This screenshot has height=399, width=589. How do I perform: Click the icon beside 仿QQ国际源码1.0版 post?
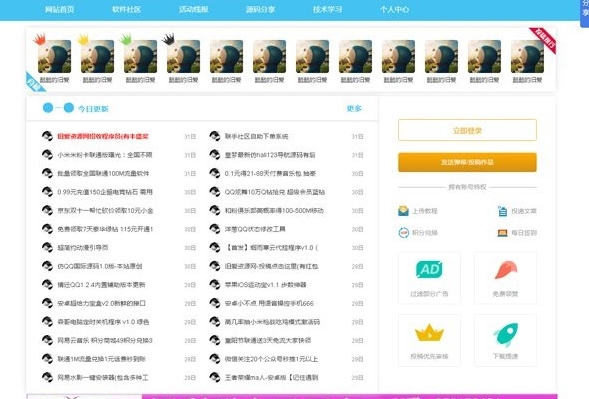point(47,266)
